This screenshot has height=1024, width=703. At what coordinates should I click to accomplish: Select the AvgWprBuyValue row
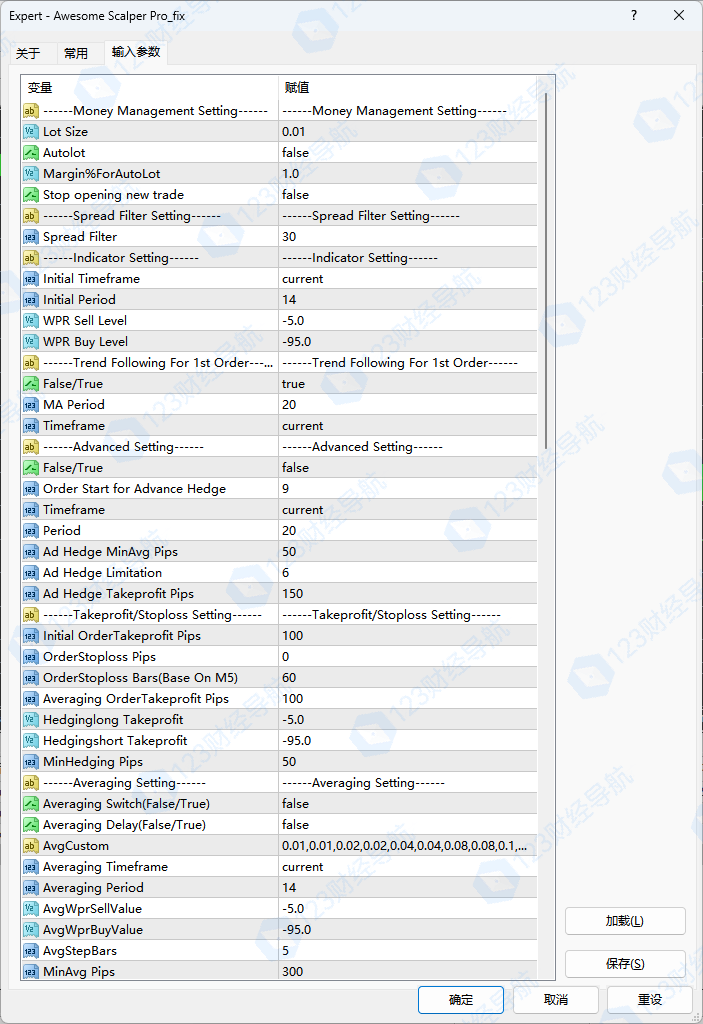tap(280, 930)
